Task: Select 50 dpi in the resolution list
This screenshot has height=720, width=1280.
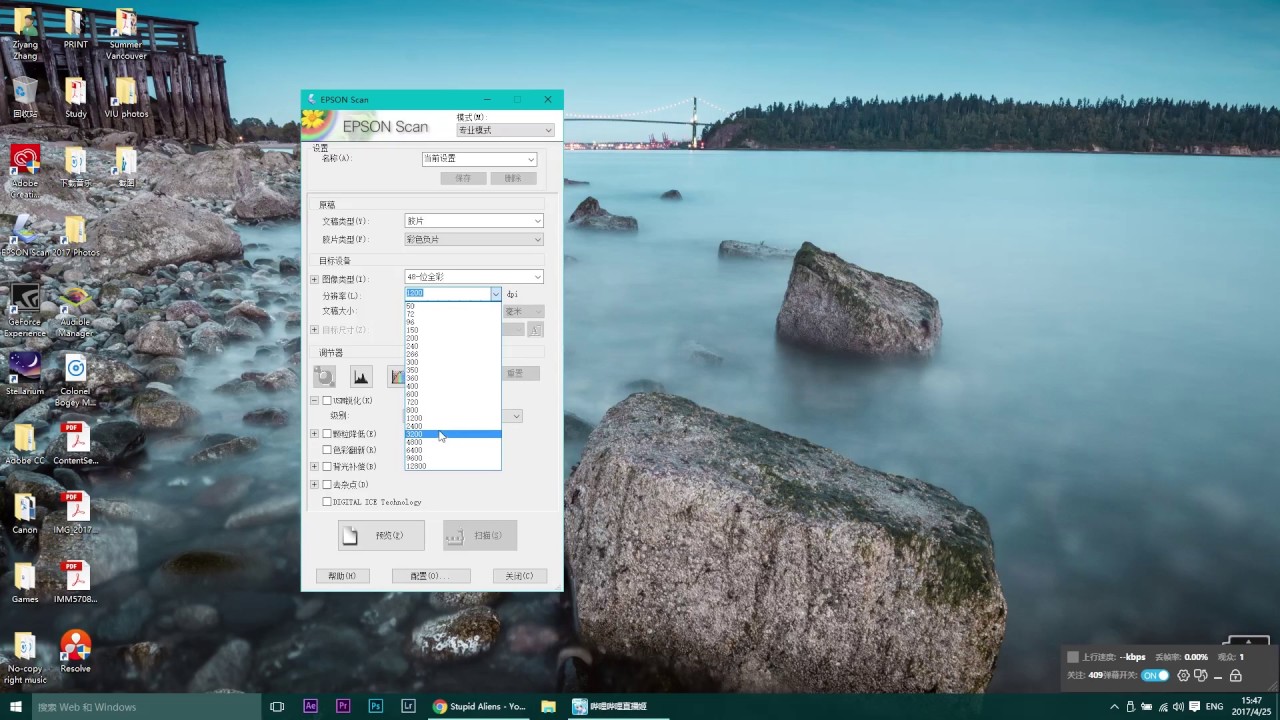Action: (452, 306)
